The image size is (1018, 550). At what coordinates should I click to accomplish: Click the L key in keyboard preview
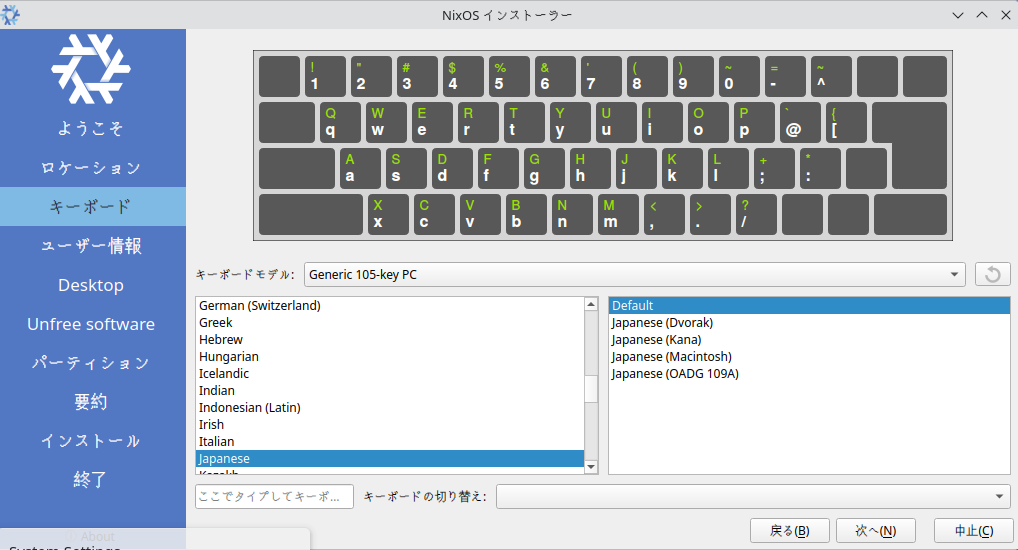point(728,168)
